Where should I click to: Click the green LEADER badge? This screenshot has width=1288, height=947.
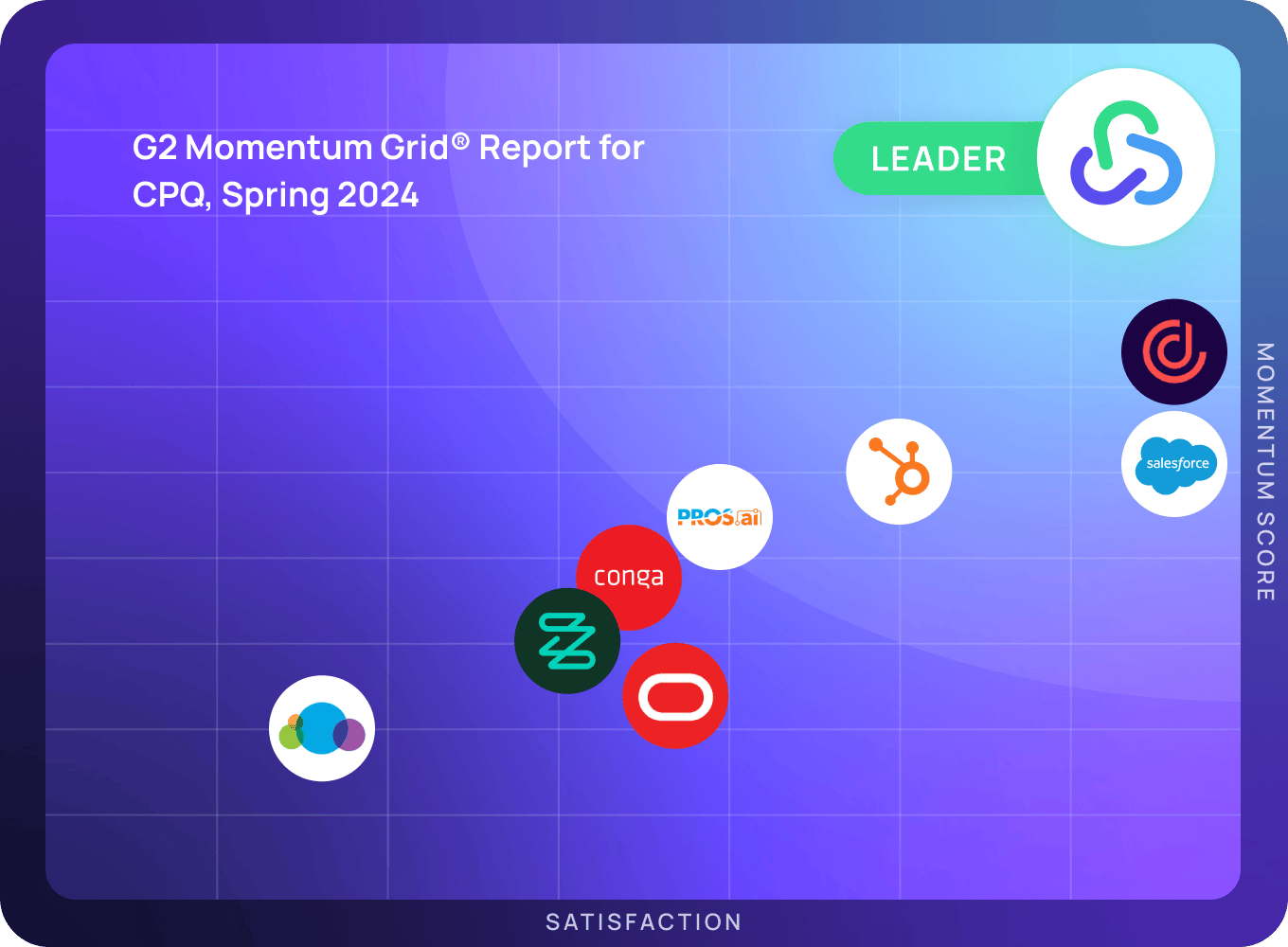tap(937, 159)
